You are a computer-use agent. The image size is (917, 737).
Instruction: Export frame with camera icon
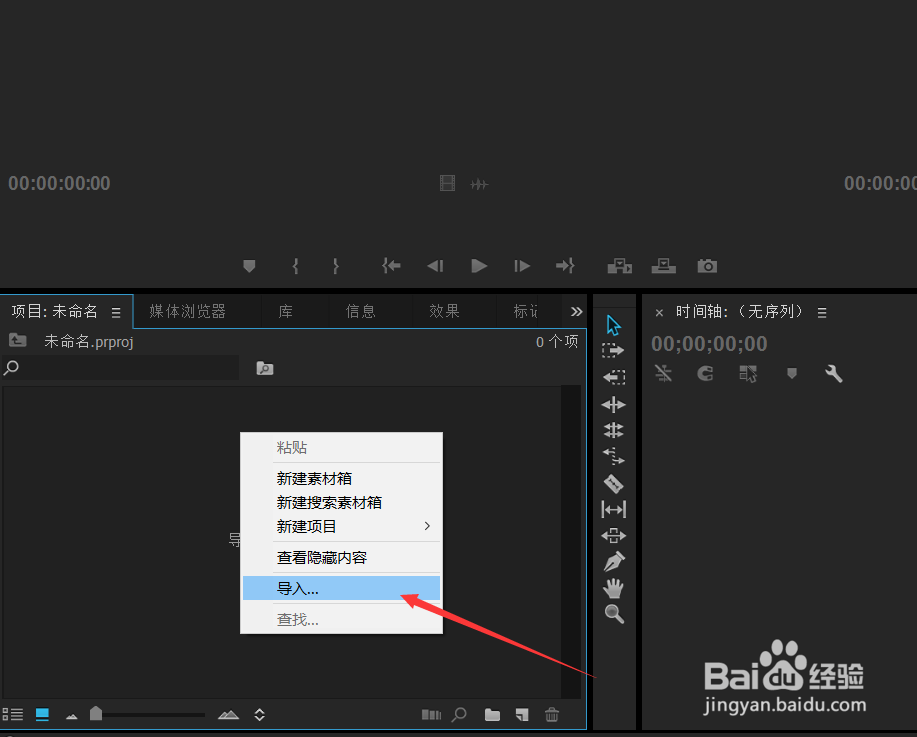tap(707, 266)
